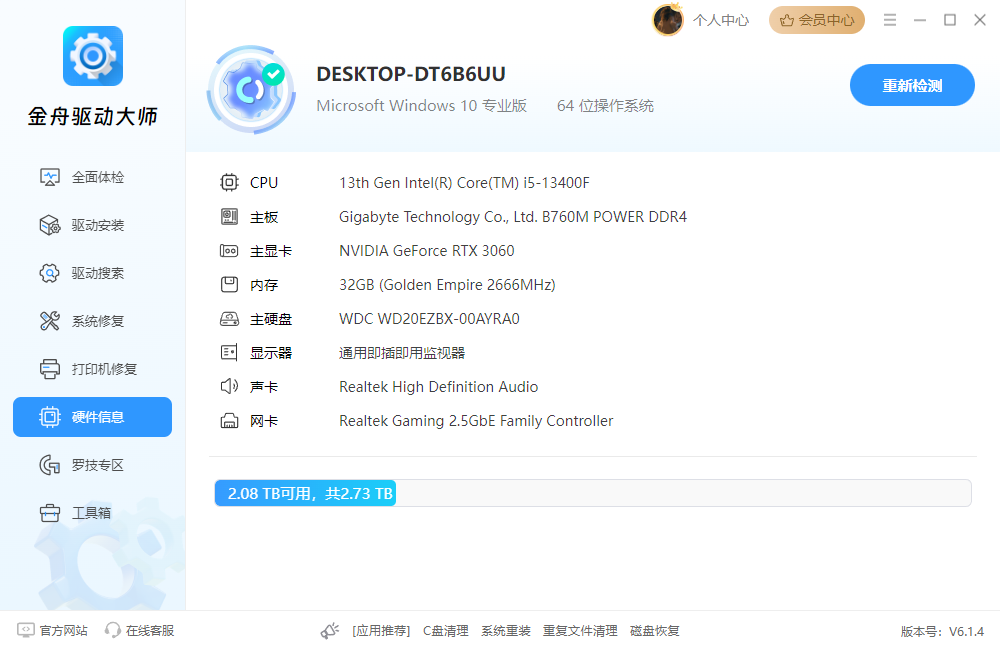Click Realtek High Definition Audio value
Screen dimensions: 1000x650
pyautogui.click(x=439, y=387)
